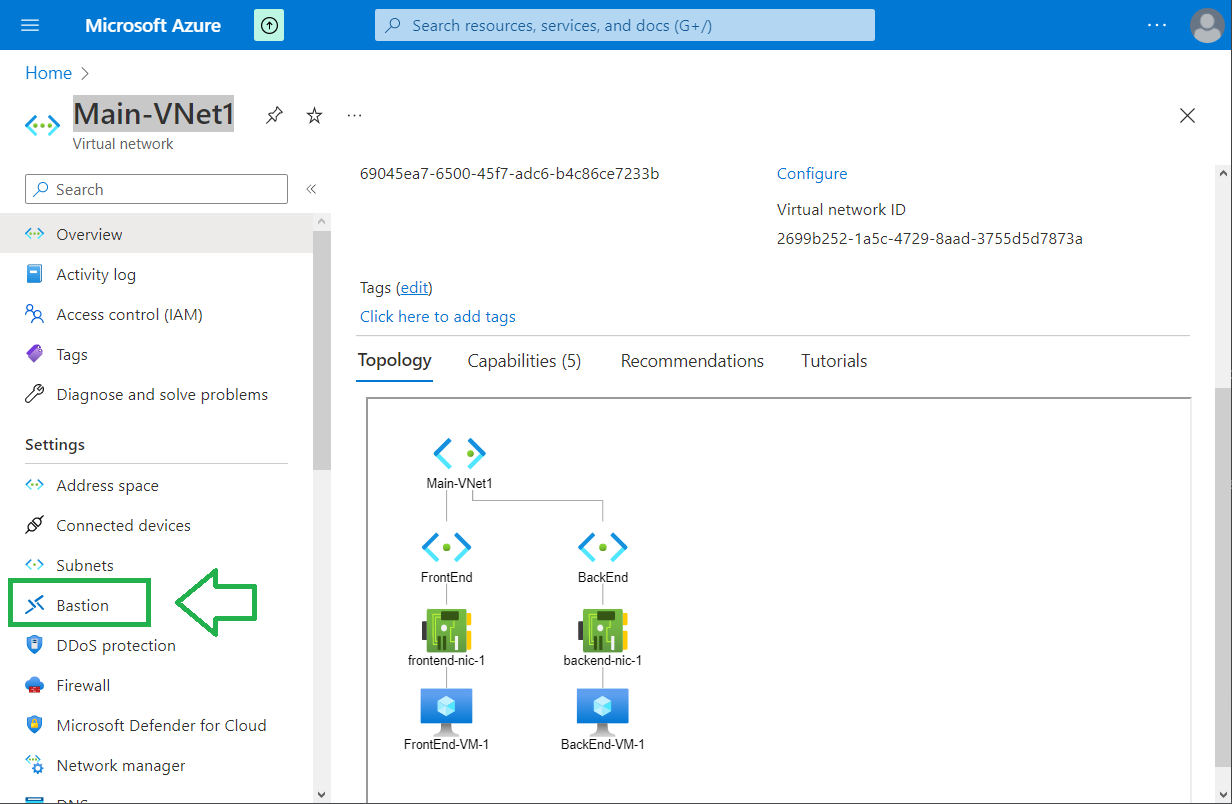
Task: Click virtual network ID value 2699b252
Action: [930, 239]
